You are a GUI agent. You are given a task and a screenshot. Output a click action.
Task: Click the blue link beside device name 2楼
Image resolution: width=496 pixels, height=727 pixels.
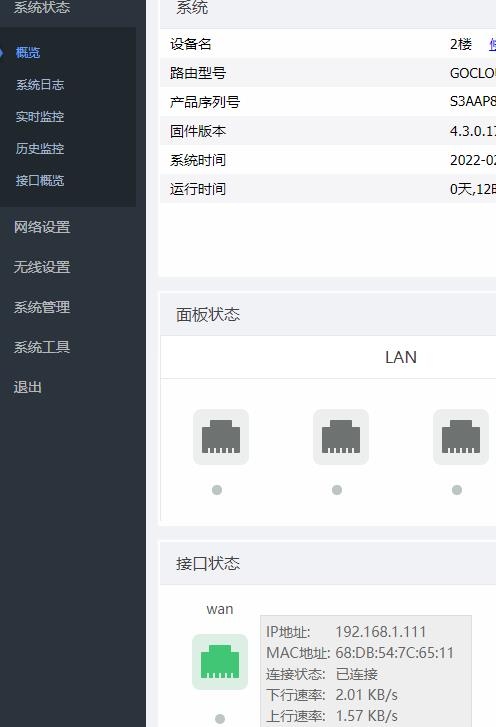[492, 45]
